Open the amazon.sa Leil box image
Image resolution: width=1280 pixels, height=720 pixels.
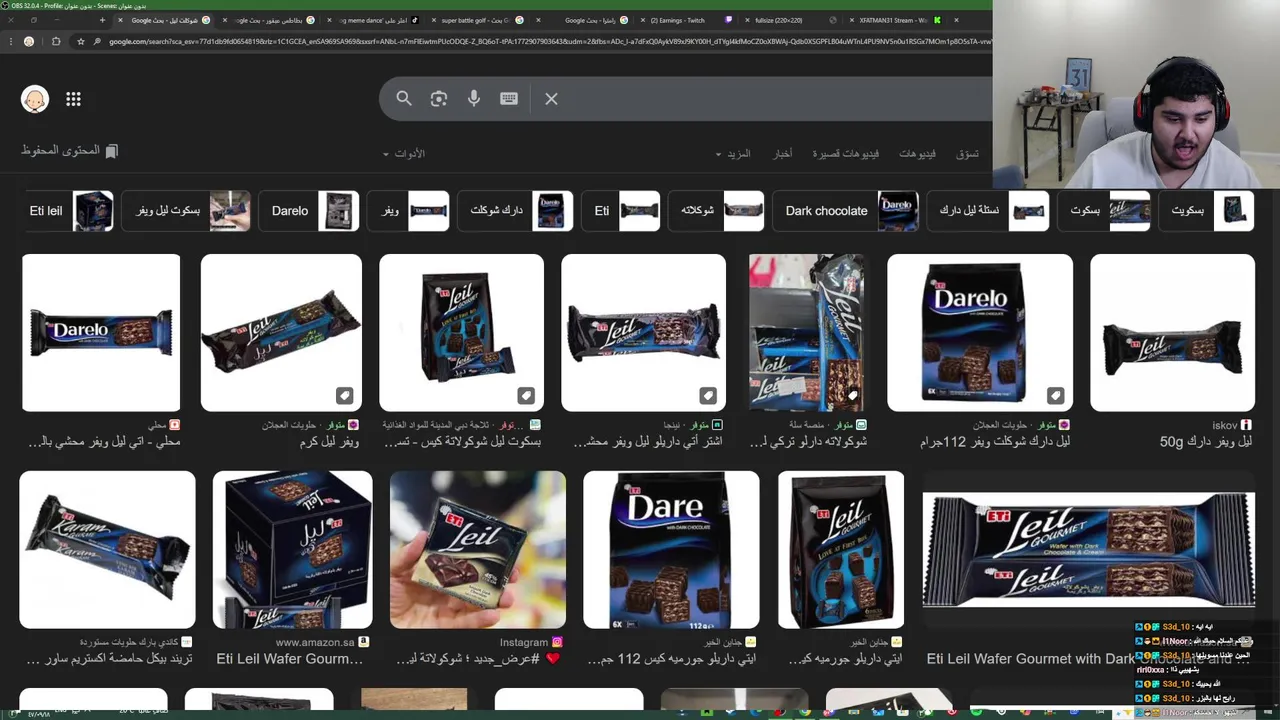[292, 550]
